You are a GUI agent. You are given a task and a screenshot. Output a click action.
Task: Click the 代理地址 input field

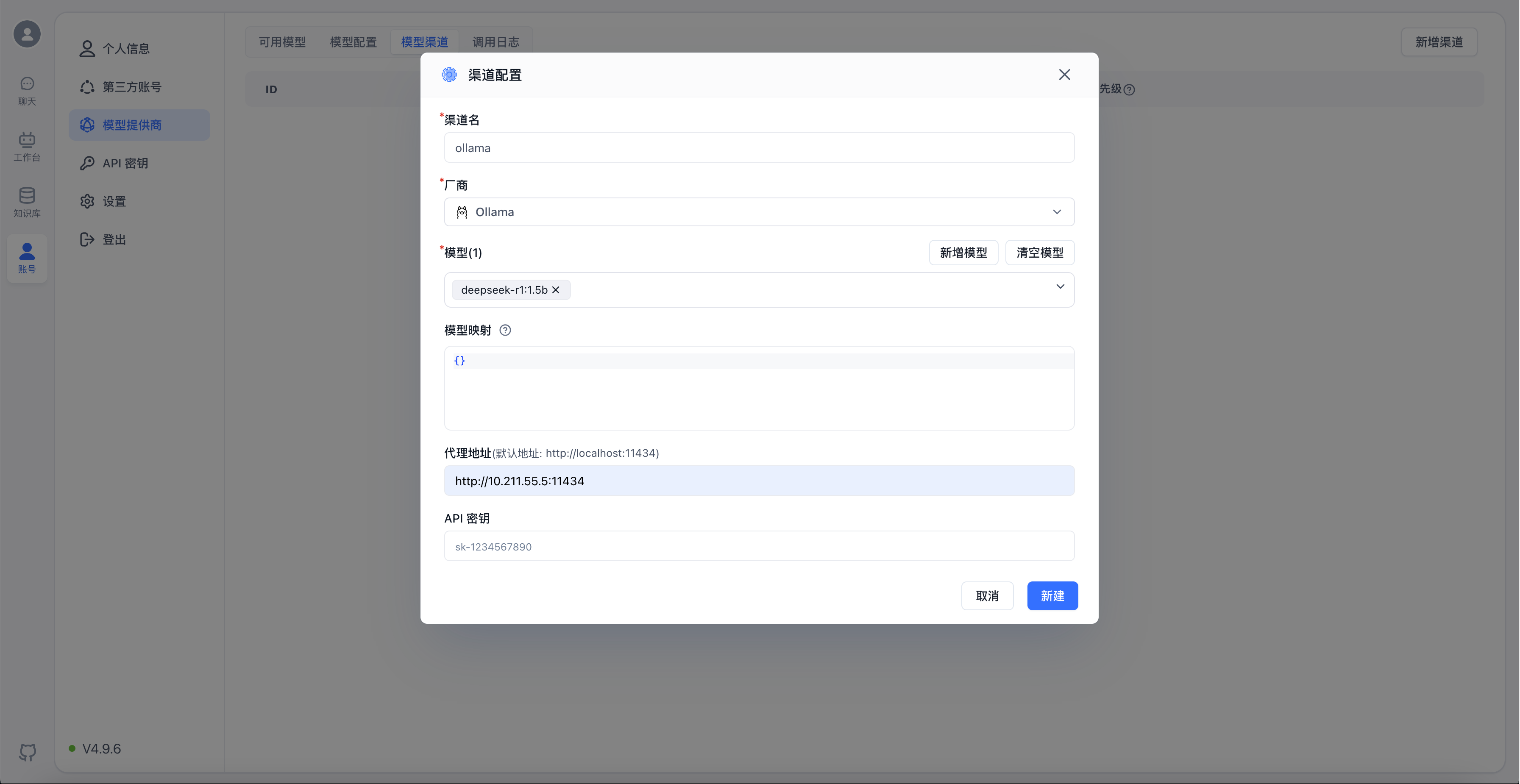click(759, 481)
